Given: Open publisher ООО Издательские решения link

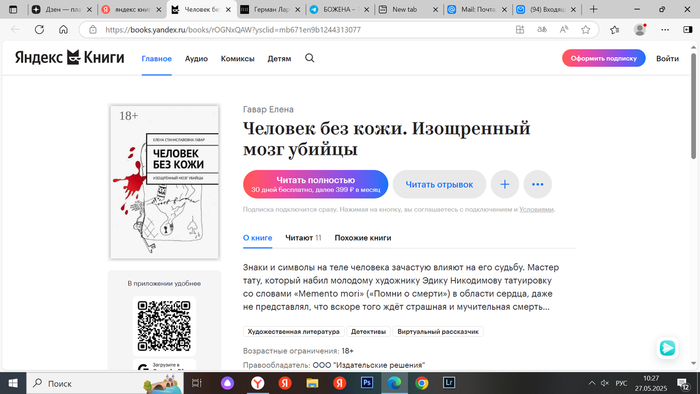Looking at the screenshot, I should point(369,365).
